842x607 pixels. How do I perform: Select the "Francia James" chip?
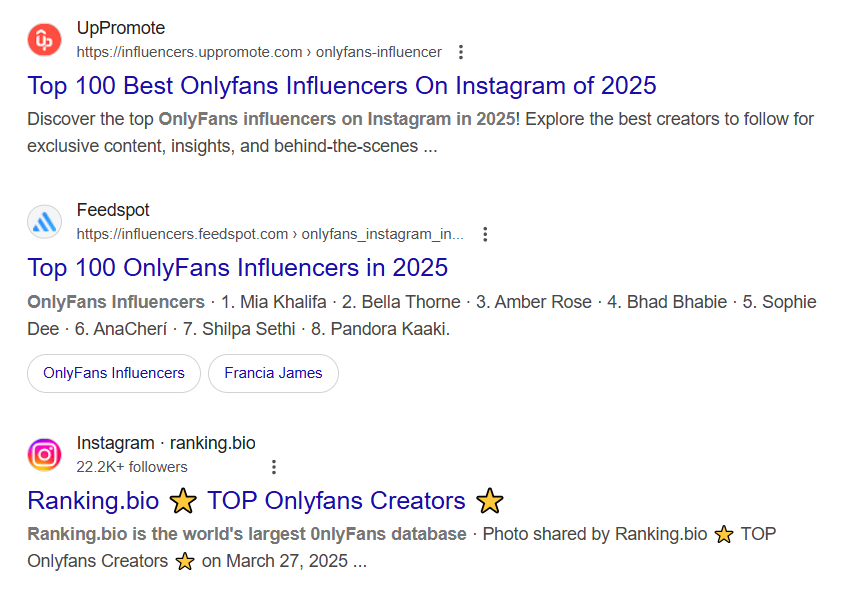coord(273,373)
